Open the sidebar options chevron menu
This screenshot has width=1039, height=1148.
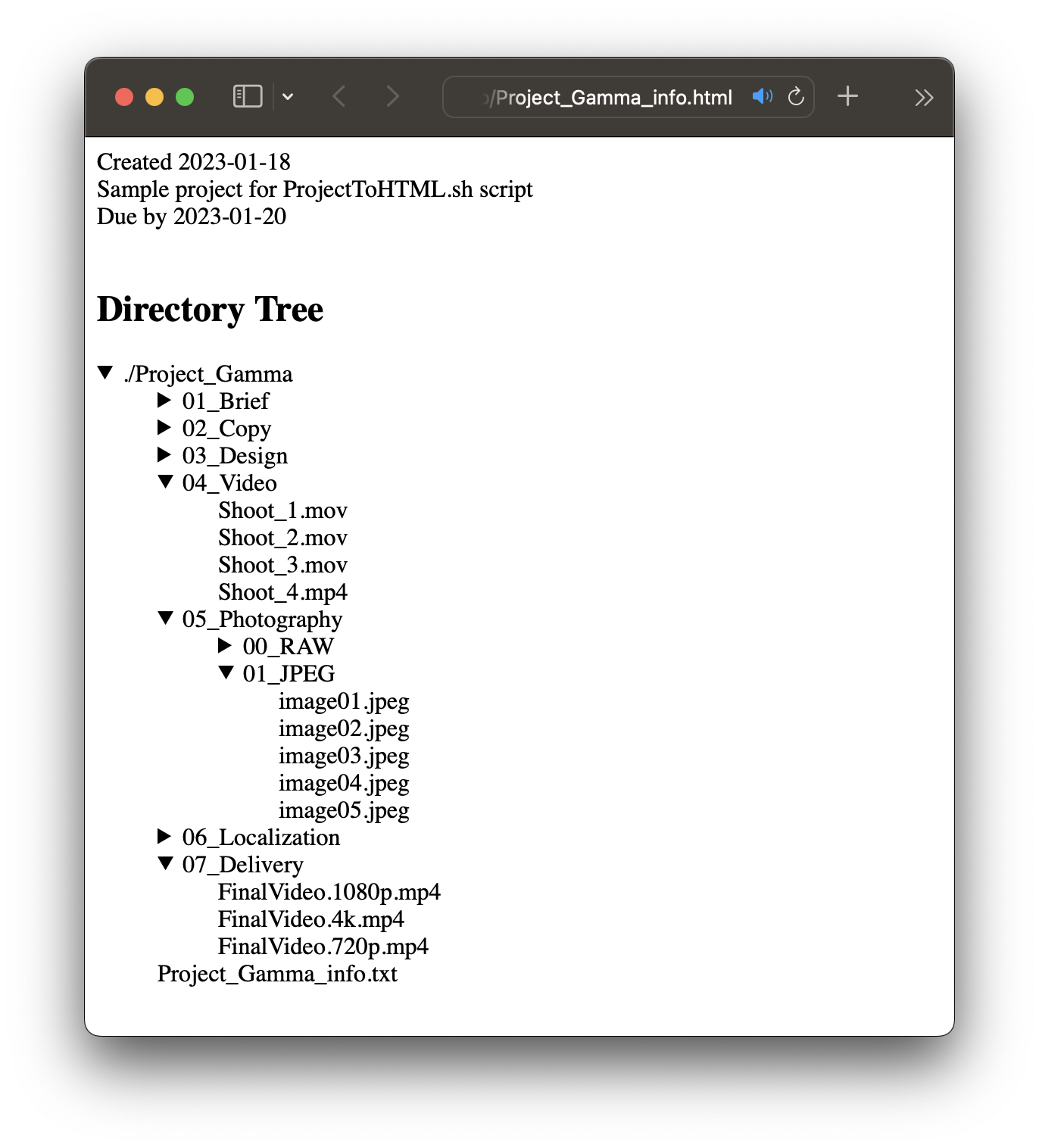pyautogui.click(x=288, y=97)
